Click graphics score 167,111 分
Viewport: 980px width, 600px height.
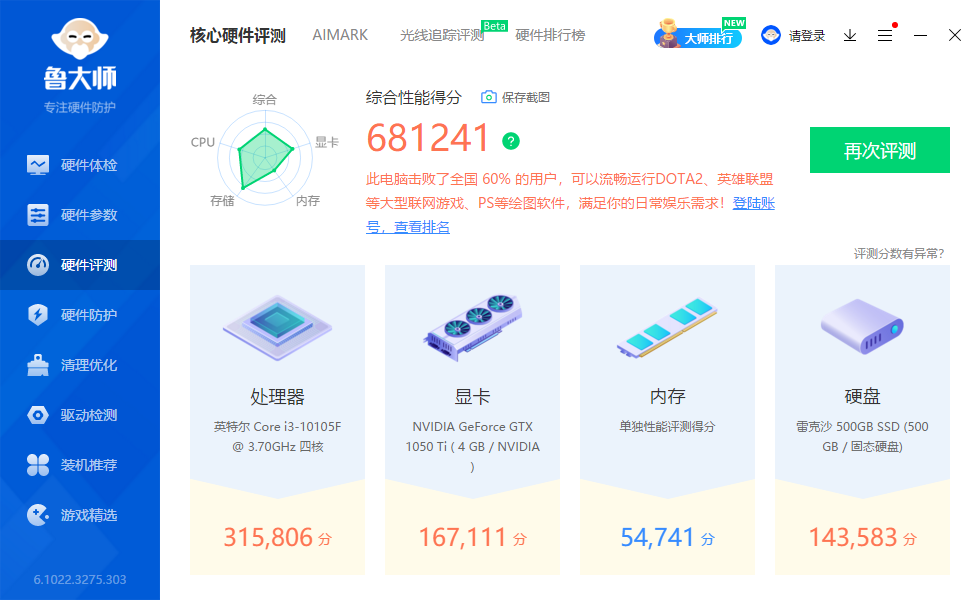(x=472, y=537)
